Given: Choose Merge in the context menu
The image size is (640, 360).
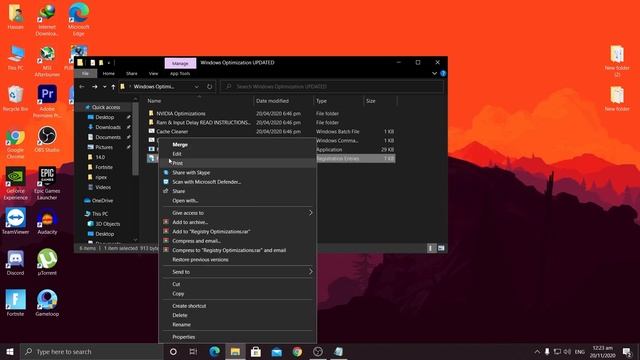Looking at the screenshot, I should [x=238, y=144].
